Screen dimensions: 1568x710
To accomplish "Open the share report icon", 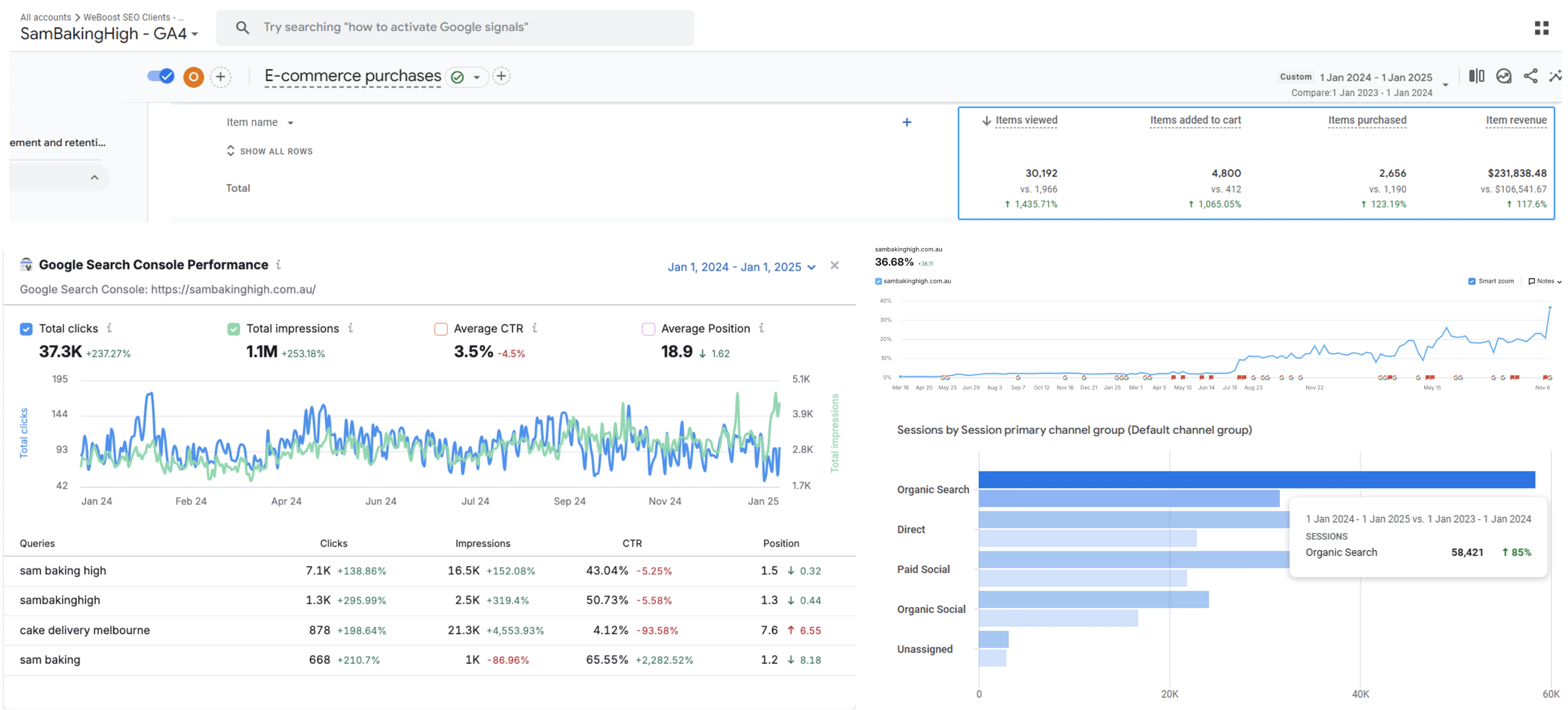I will (1530, 76).
